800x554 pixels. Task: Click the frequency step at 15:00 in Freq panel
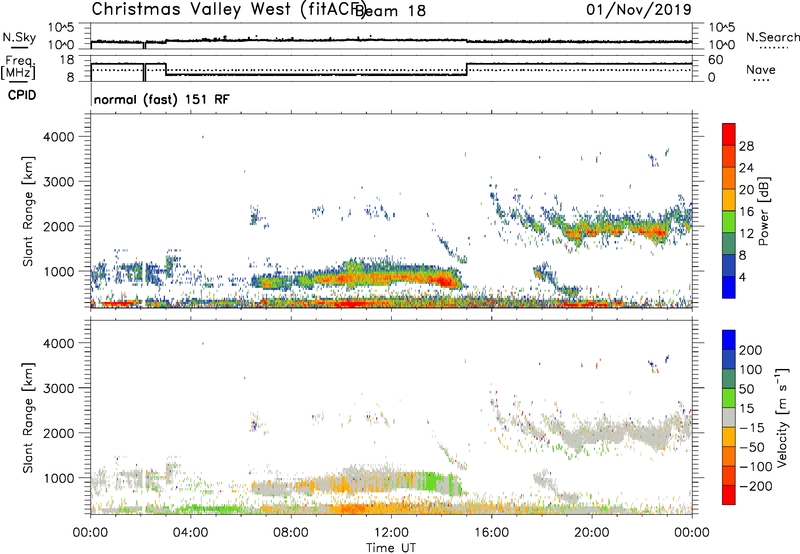[x=466, y=69]
